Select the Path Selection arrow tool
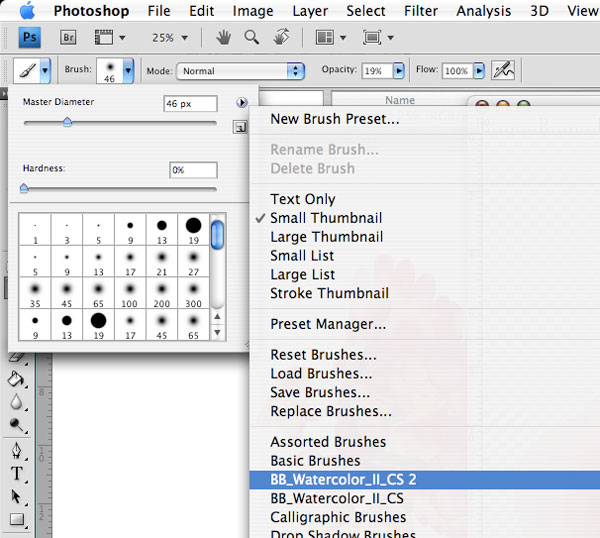Image resolution: width=600 pixels, height=538 pixels. coord(17,496)
